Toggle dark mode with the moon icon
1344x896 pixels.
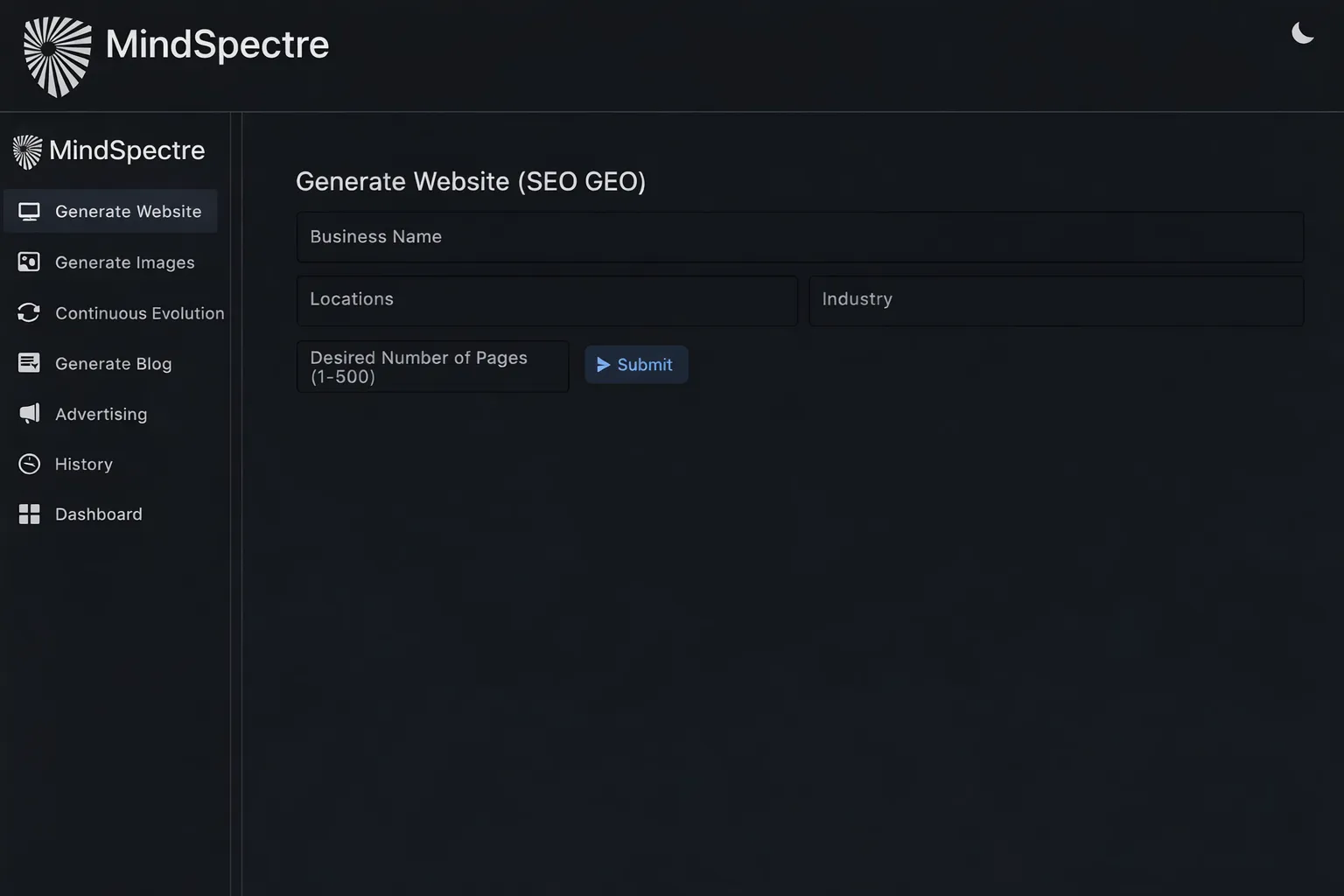coord(1302,32)
